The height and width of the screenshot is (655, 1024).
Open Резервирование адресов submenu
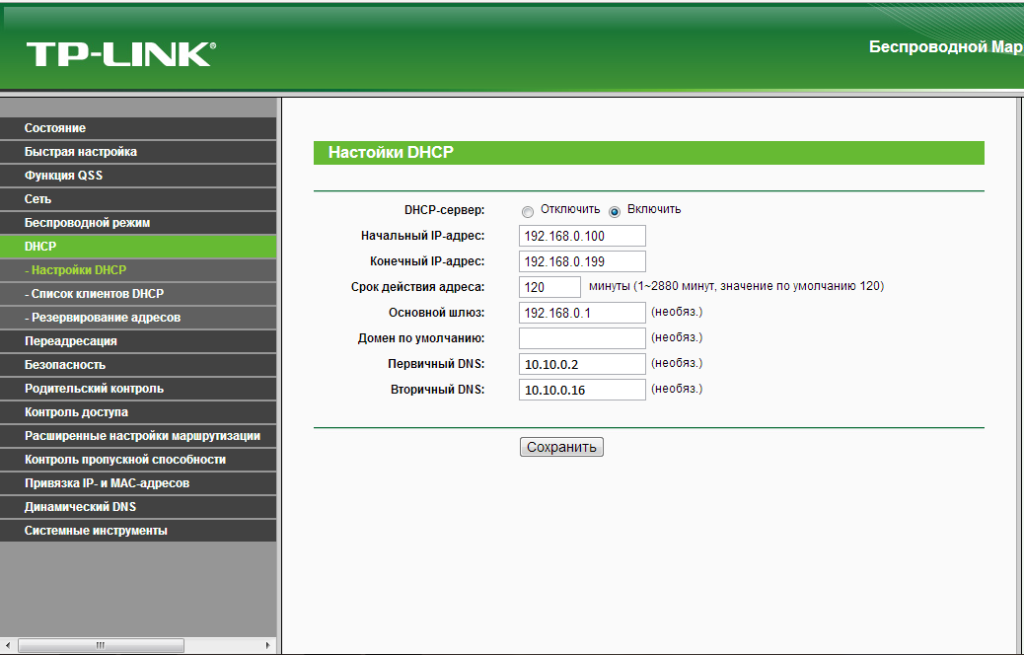coord(103,318)
